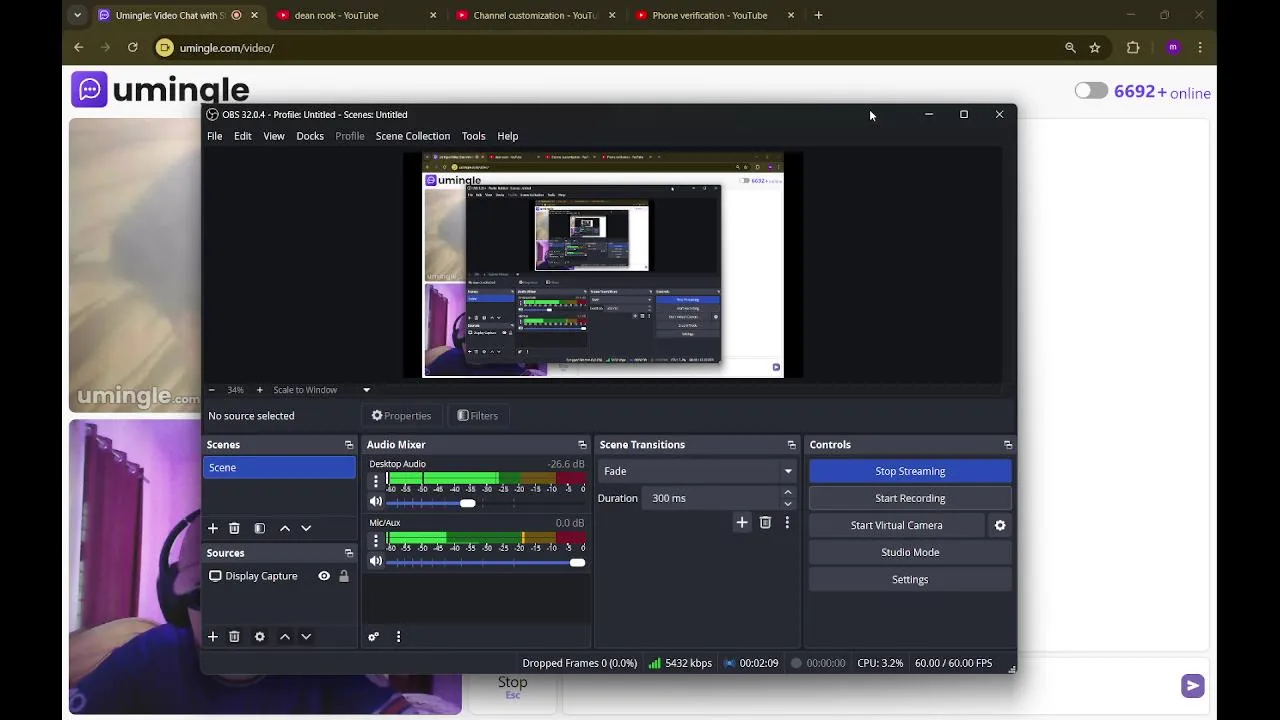Screen dimensions: 1280x720
Task: Switch to dean rook YouTube tab
Action: point(357,15)
